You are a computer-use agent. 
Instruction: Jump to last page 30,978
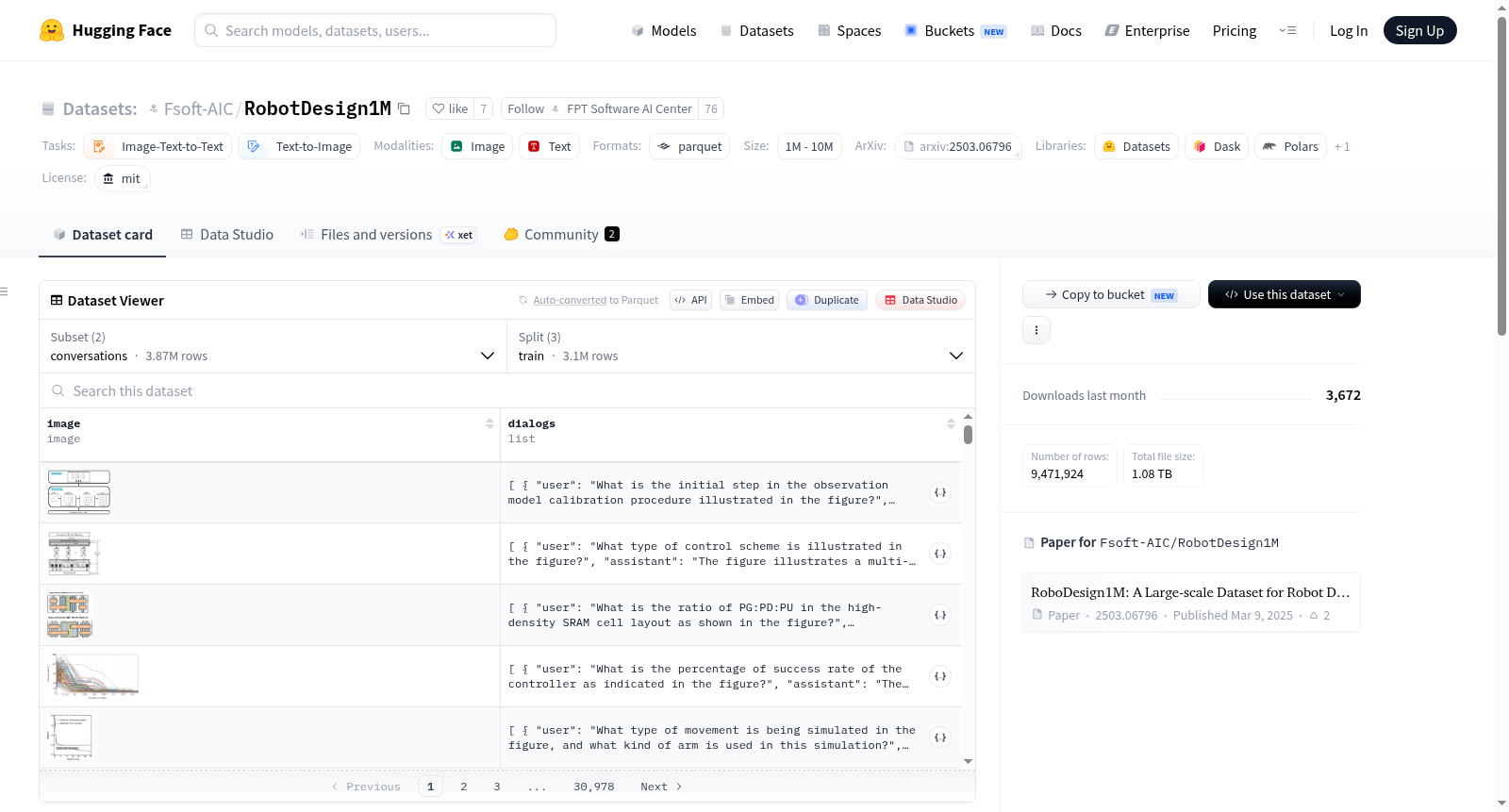click(x=594, y=787)
